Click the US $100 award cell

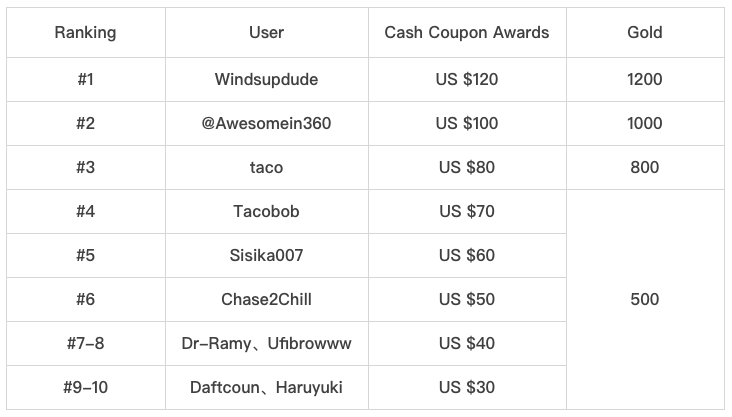coord(467,123)
